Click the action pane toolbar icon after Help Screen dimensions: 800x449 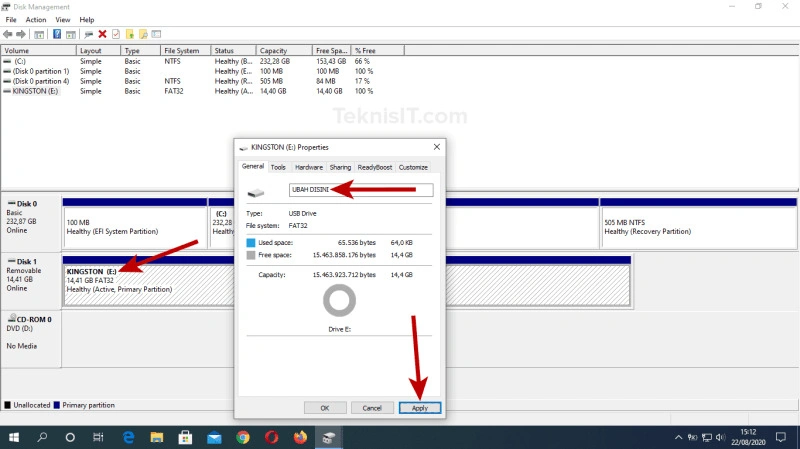(71, 34)
